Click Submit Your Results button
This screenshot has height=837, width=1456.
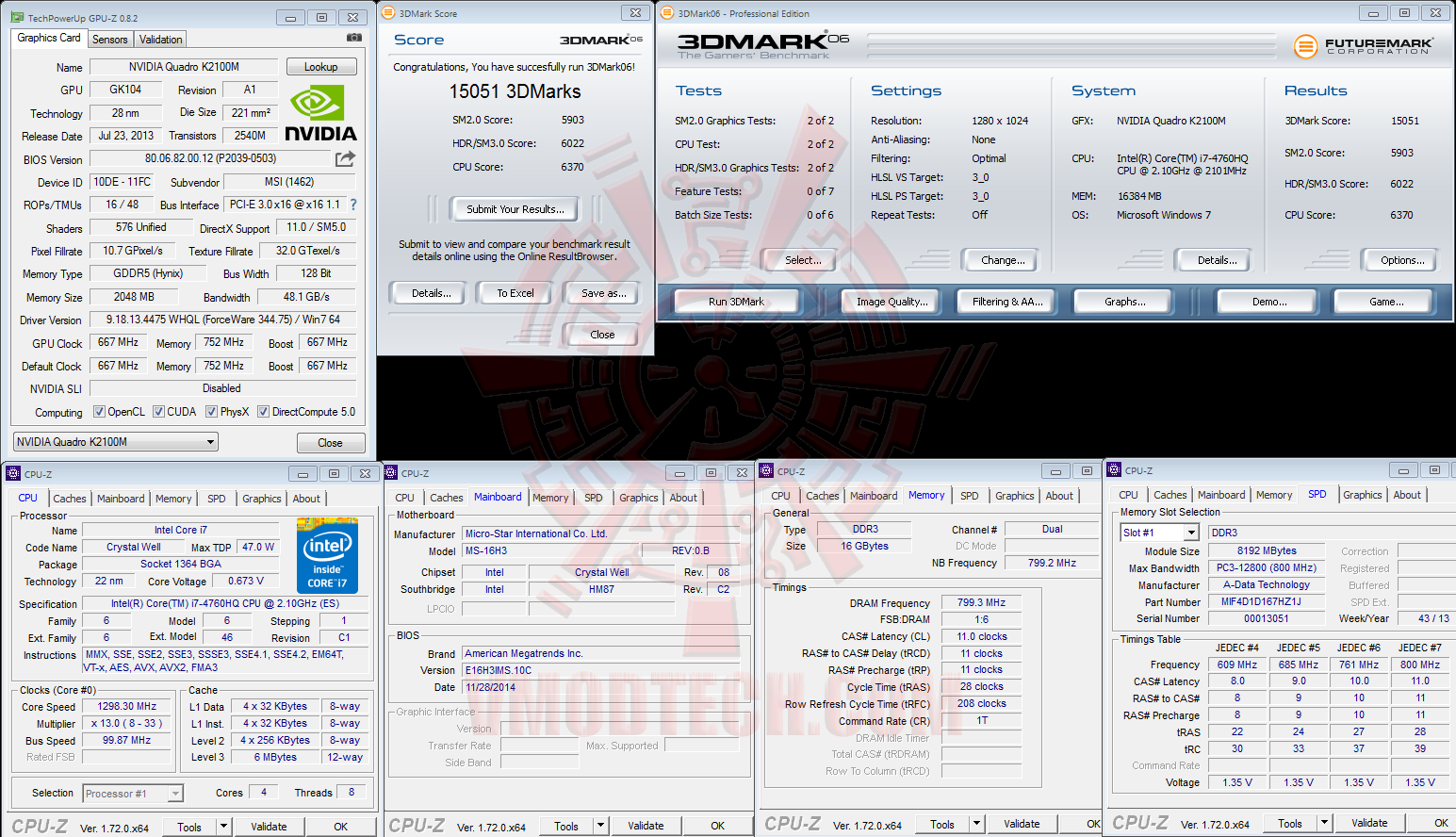pyautogui.click(x=515, y=209)
